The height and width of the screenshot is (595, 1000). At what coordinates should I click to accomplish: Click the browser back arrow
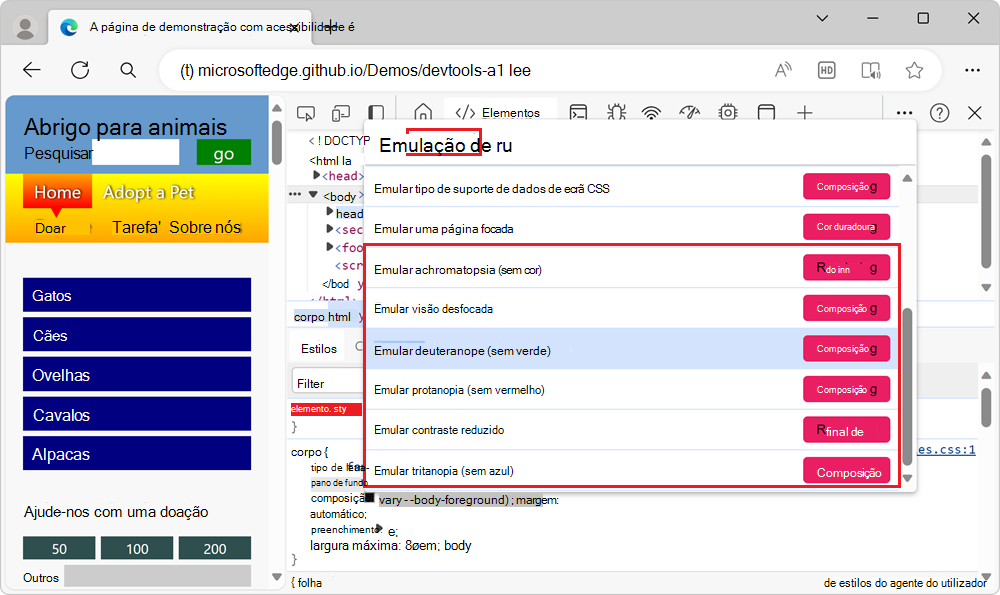[x=31, y=70]
